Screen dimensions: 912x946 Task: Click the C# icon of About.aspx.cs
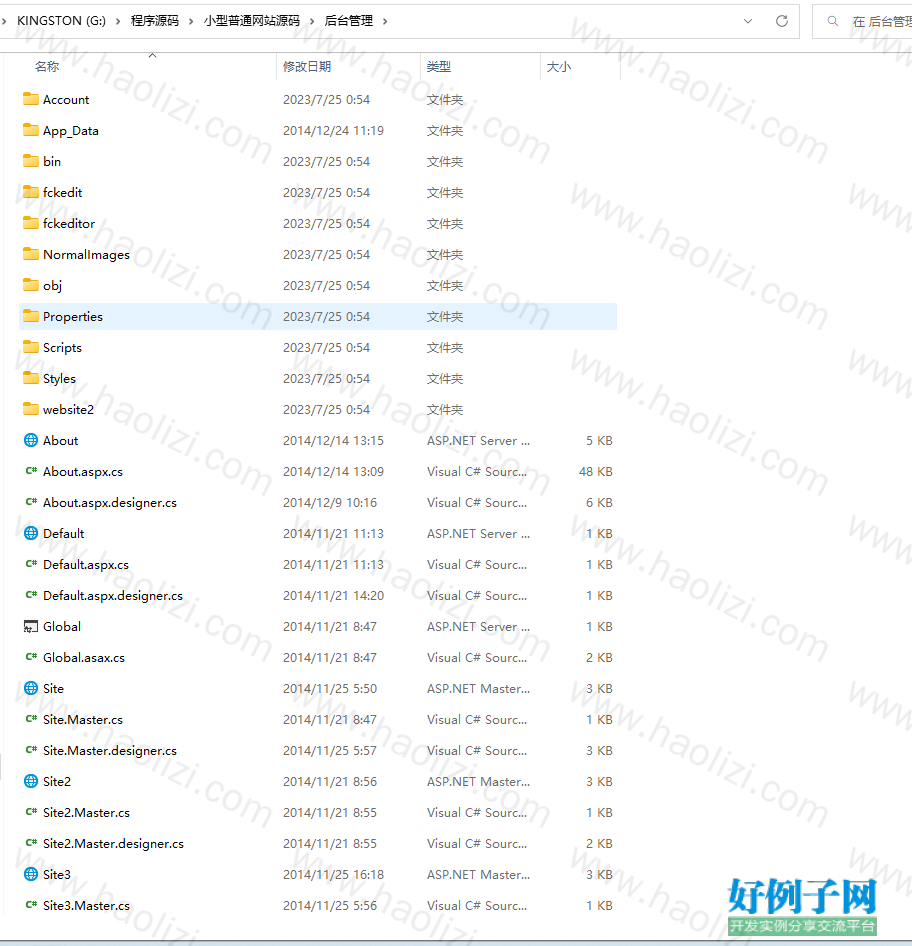pyautogui.click(x=31, y=471)
